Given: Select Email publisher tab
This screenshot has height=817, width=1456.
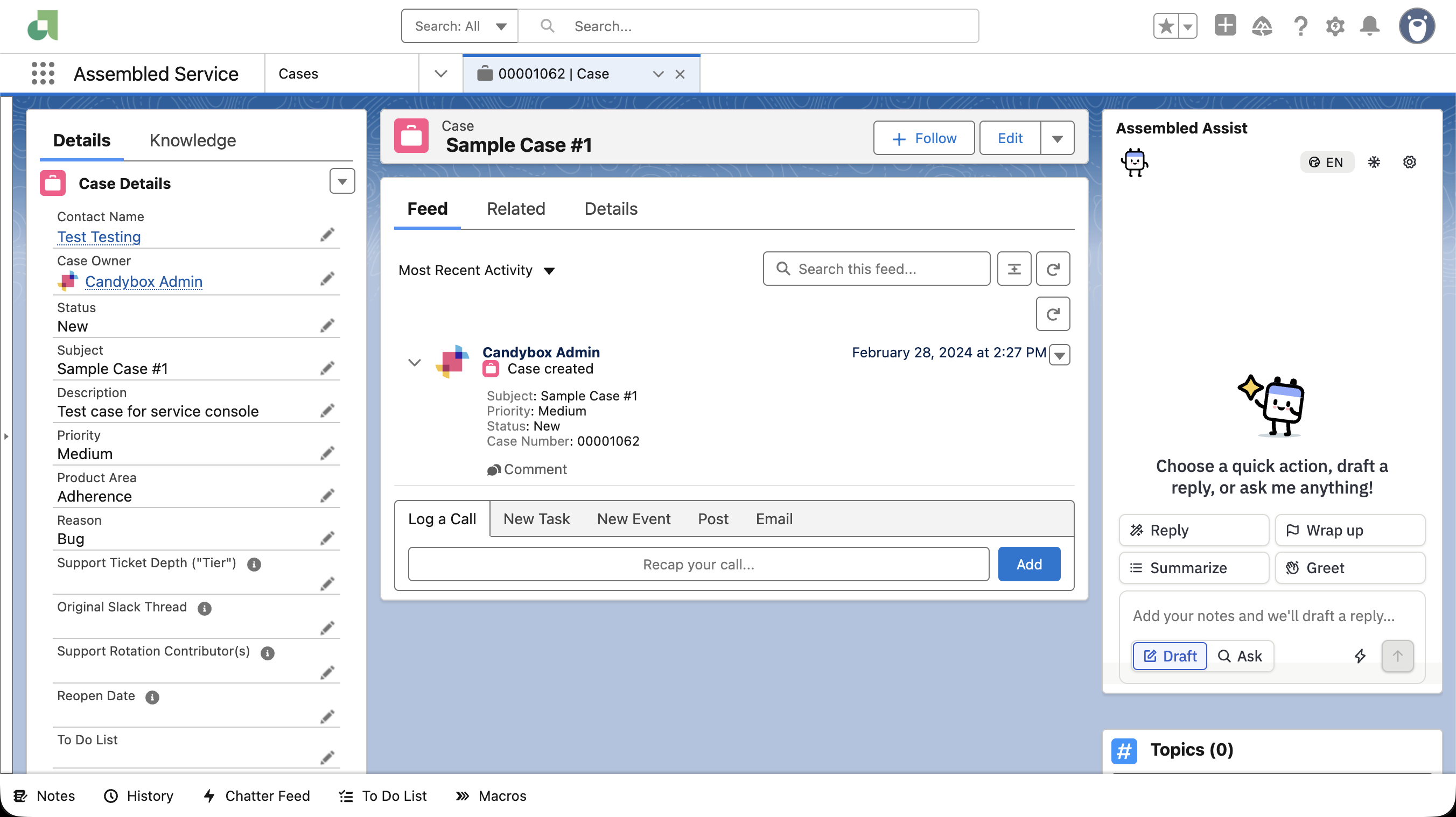Looking at the screenshot, I should (774, 519).
